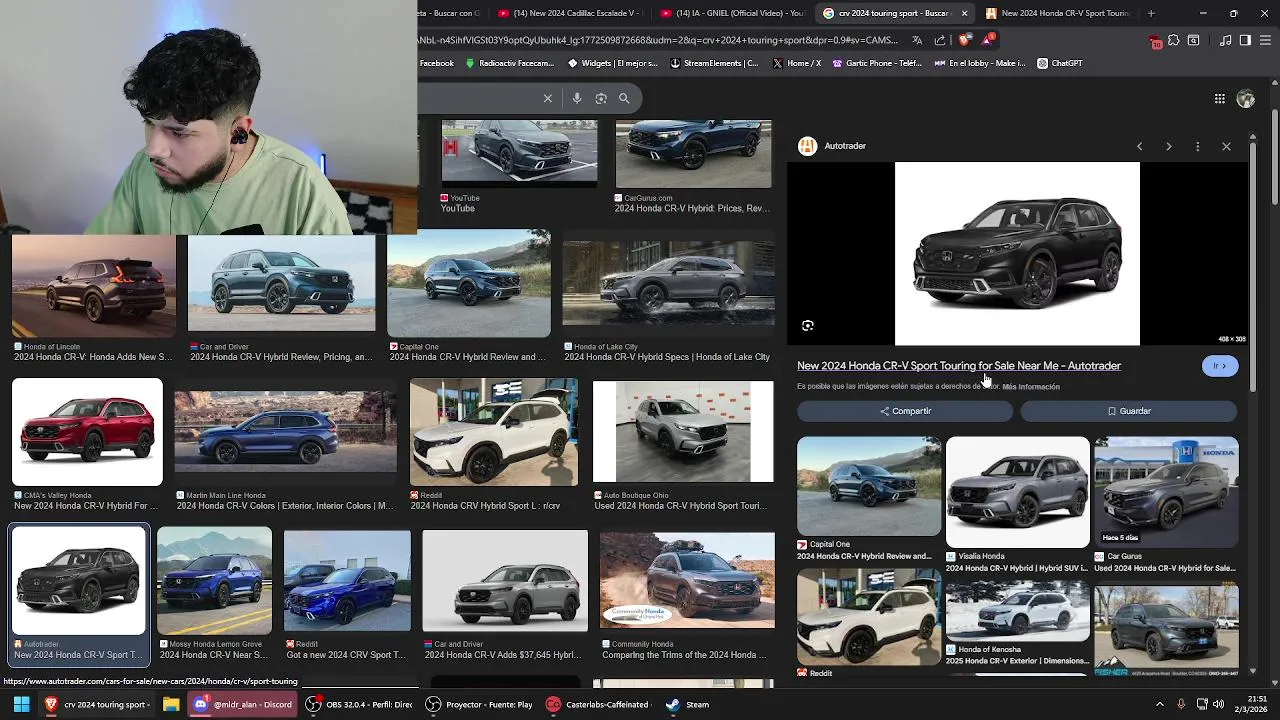
Task: Open Windows Start menu
Action: tap(21, 704)
